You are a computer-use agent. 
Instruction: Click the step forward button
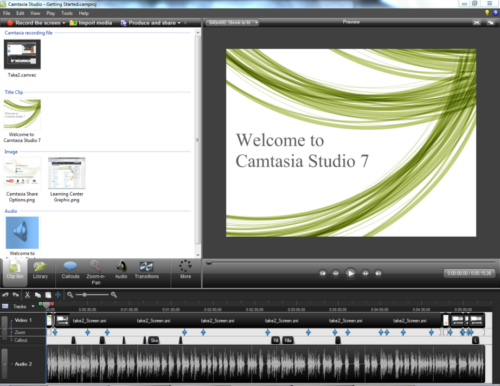[x=365, y=273]
